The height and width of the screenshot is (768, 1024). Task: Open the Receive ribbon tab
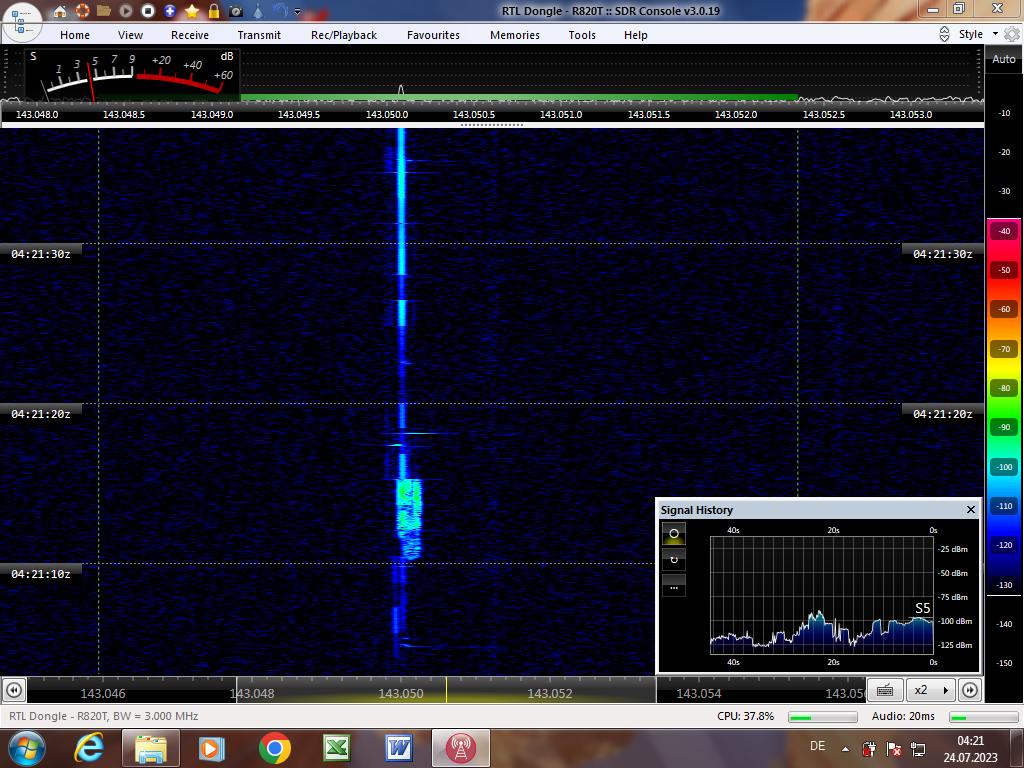click(x=190, y=35)
